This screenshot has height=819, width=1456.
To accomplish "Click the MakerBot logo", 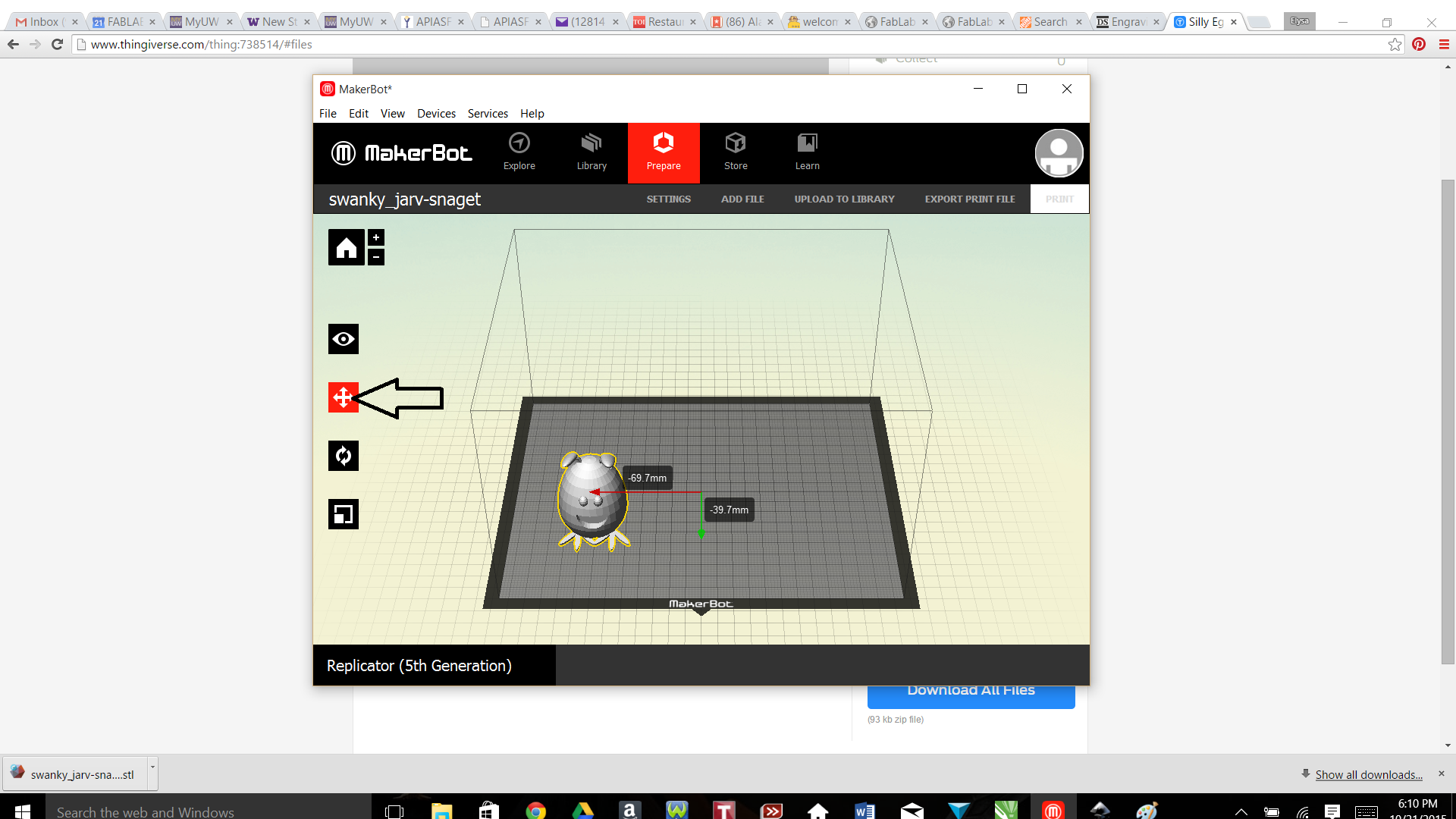I will click(401, 153).
